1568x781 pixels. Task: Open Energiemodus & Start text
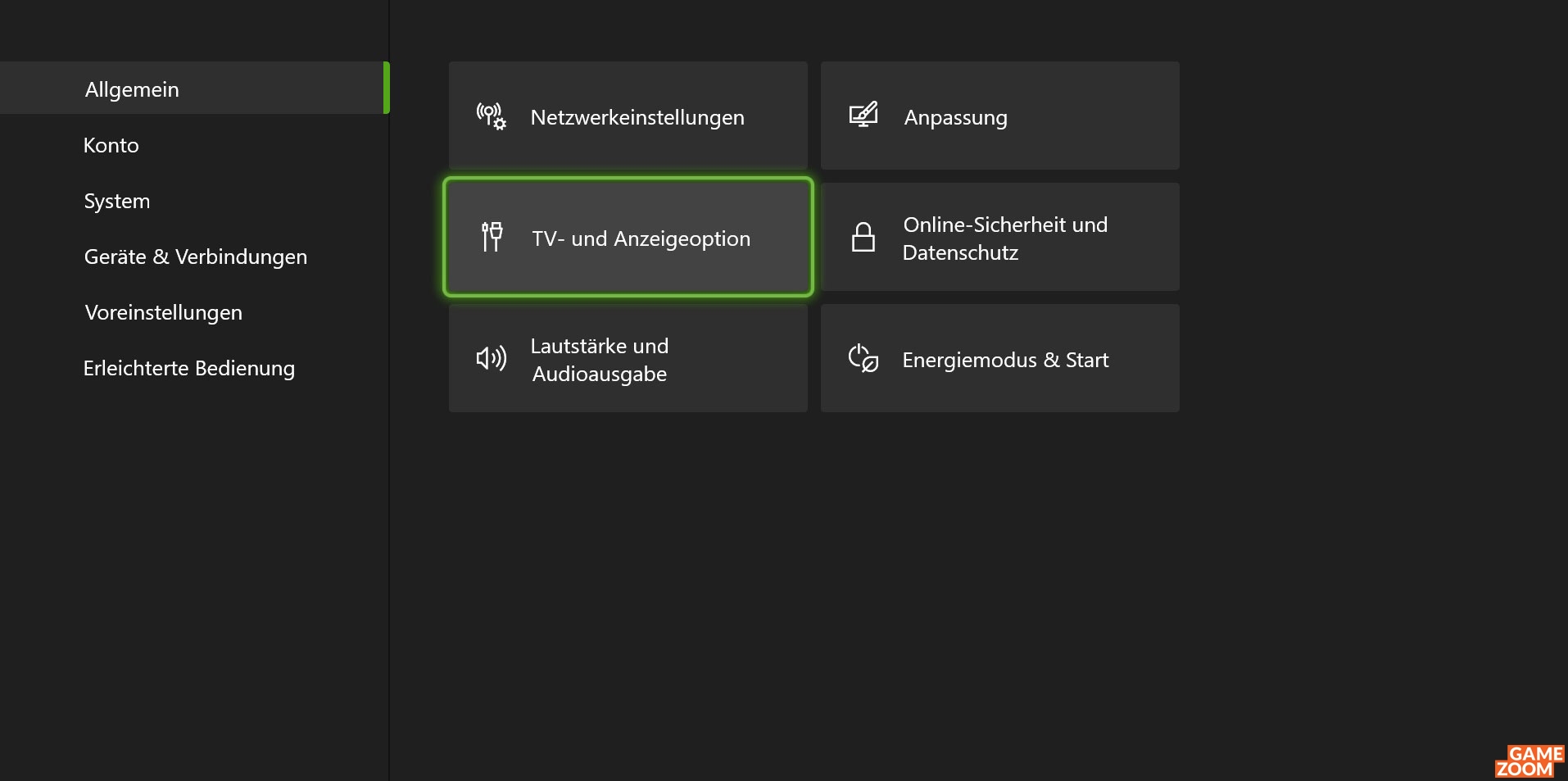click(x=1005, y=360)
